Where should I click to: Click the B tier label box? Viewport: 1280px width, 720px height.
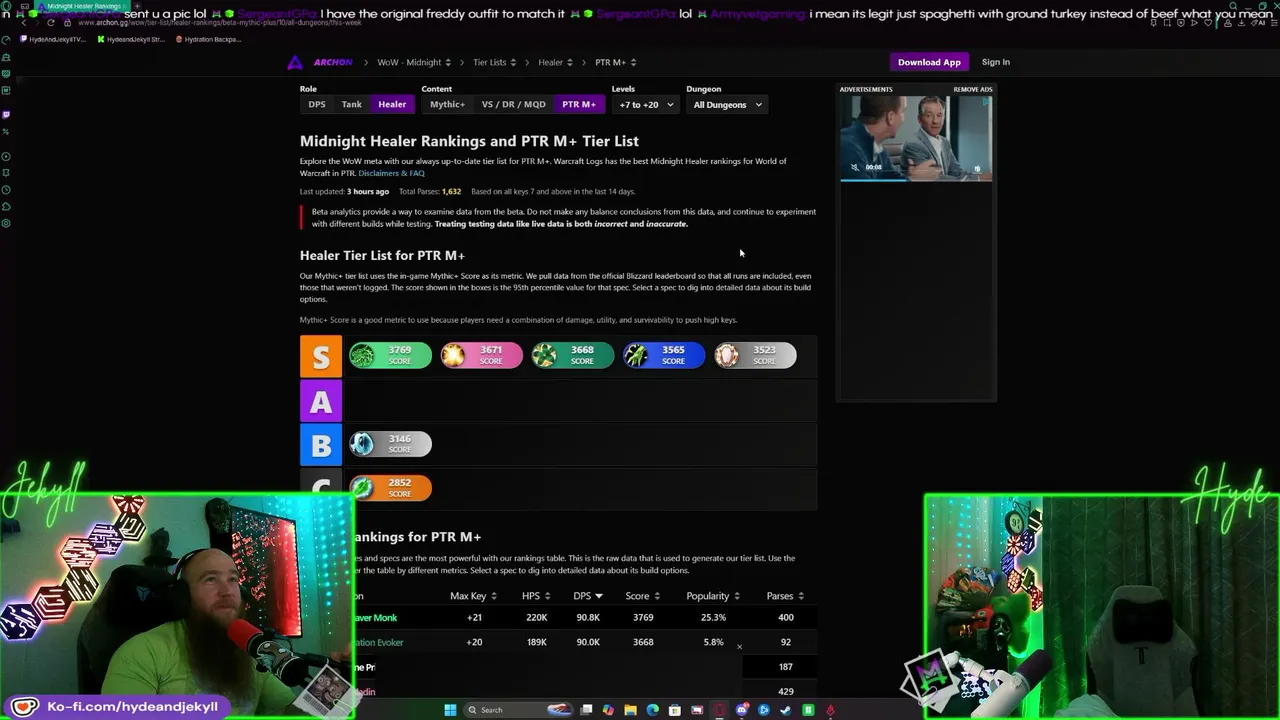click(x=321, y=444)
